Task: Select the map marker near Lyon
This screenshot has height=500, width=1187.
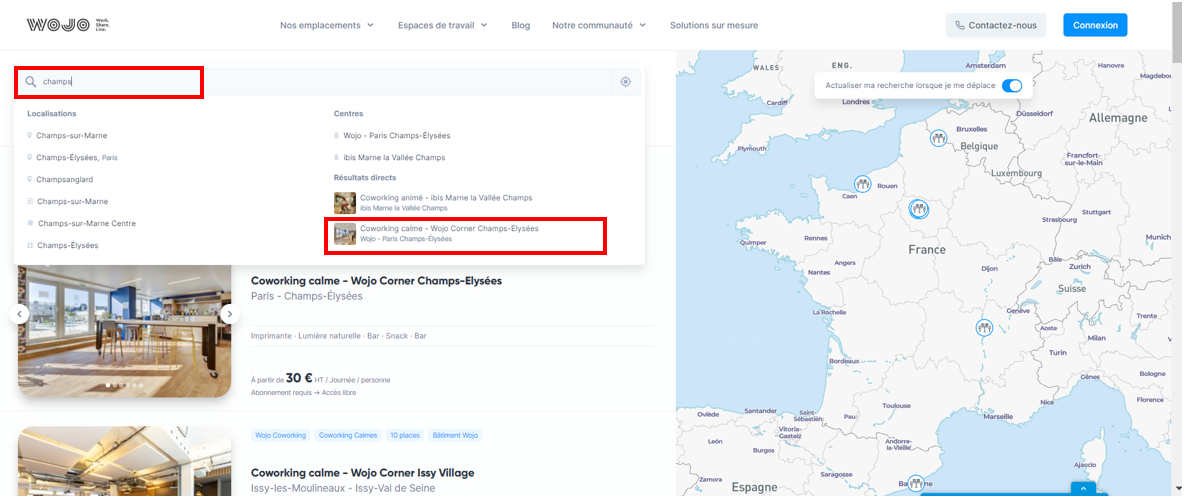Action: point(983,327)
